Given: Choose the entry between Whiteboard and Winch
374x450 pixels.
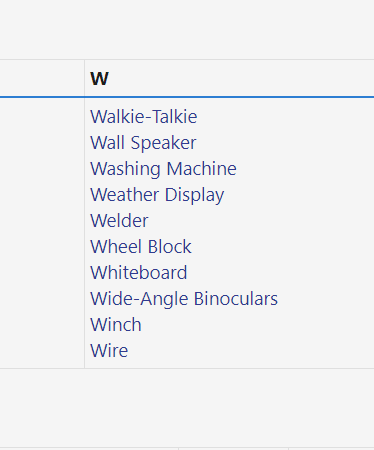Looking at the screenshot, I should click(184, 299).
